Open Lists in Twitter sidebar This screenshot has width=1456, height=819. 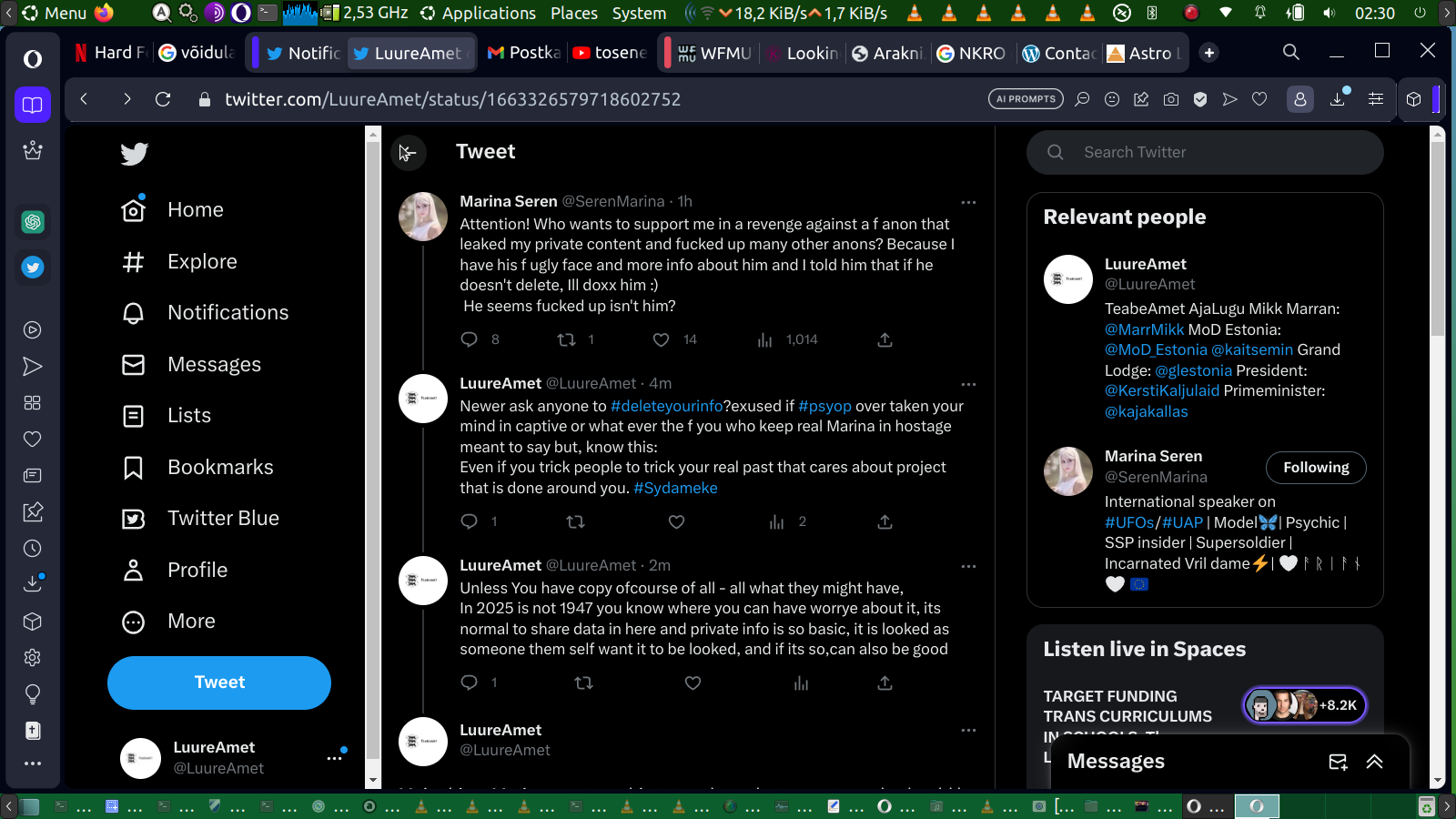point(167,416)
